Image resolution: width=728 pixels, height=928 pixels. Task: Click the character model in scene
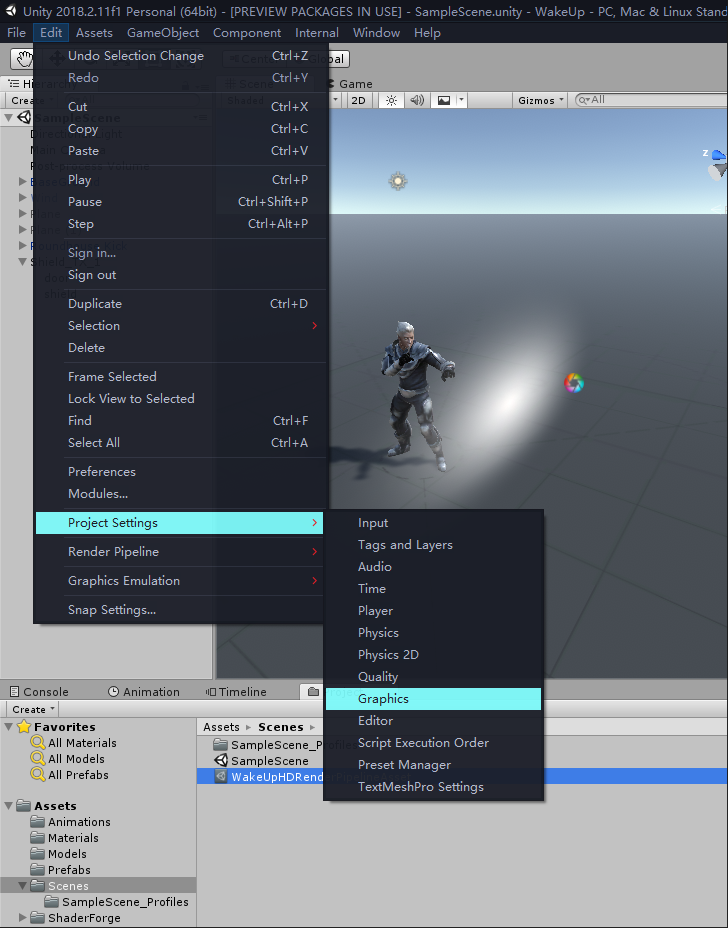[x=417, y=395]
